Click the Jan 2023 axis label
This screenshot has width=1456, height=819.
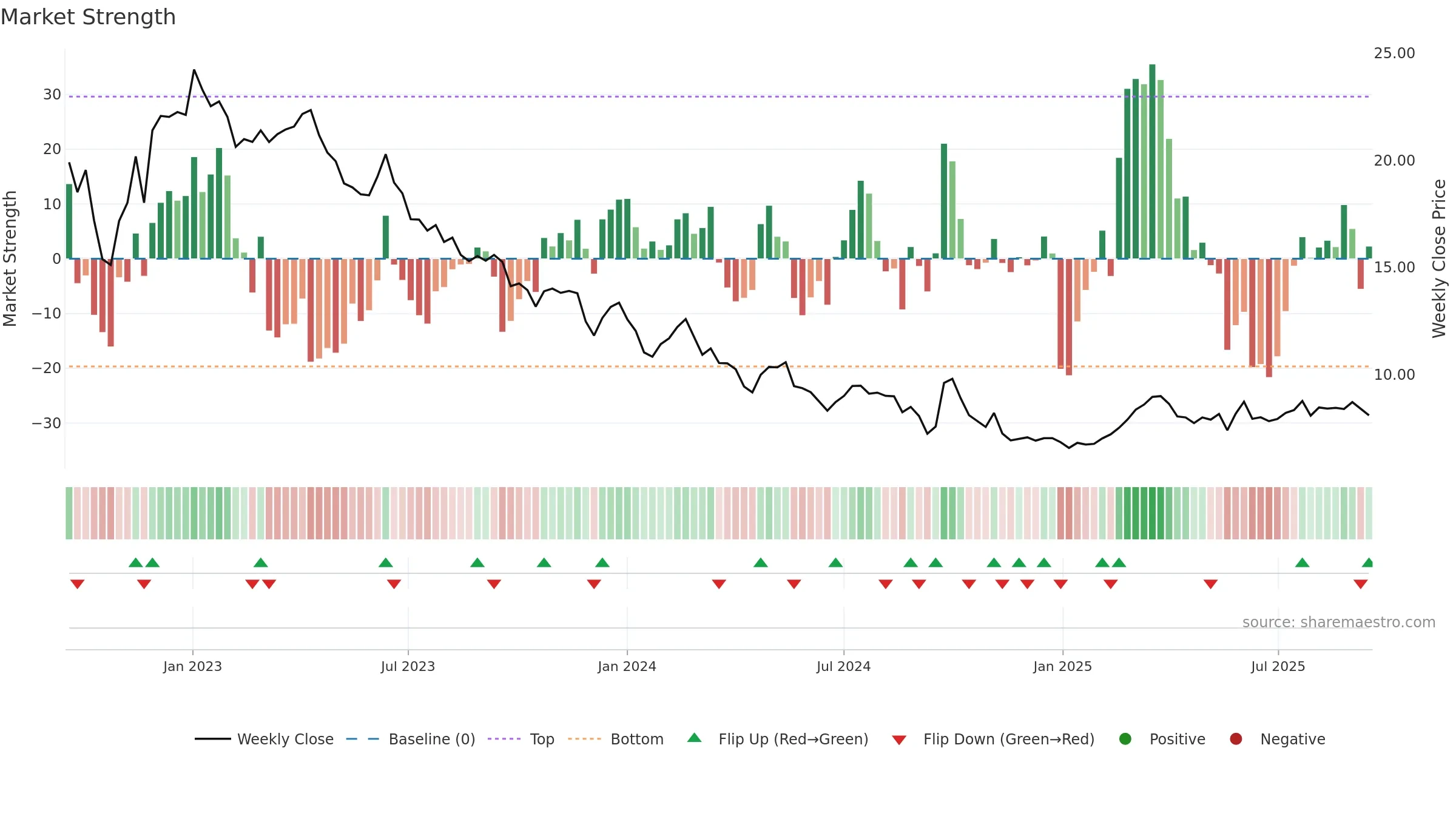192,667
